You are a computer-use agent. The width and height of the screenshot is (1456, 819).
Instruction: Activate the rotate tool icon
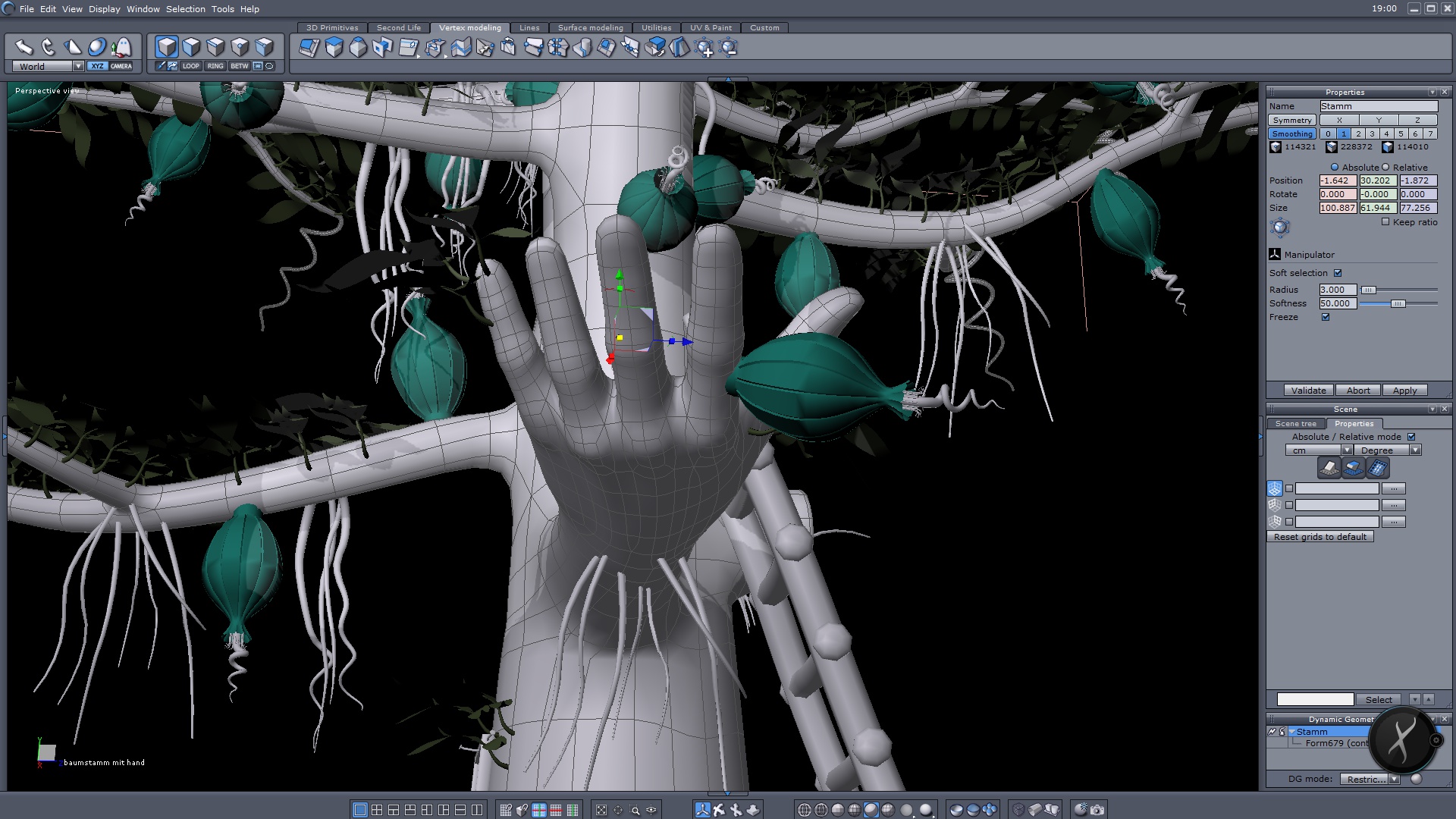pyautogui.click(x=49, y=48)
